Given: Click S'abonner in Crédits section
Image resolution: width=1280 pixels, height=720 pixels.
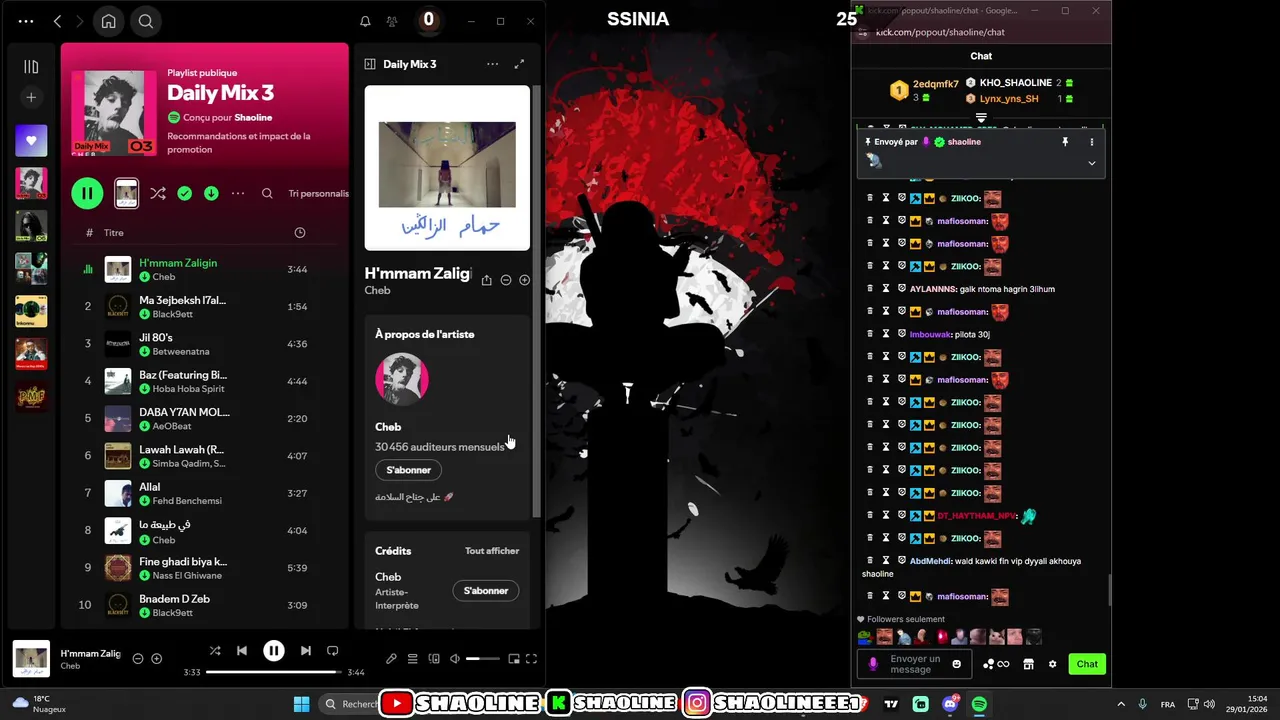Looking at the screenshot, I should click(x=486, y=591).
